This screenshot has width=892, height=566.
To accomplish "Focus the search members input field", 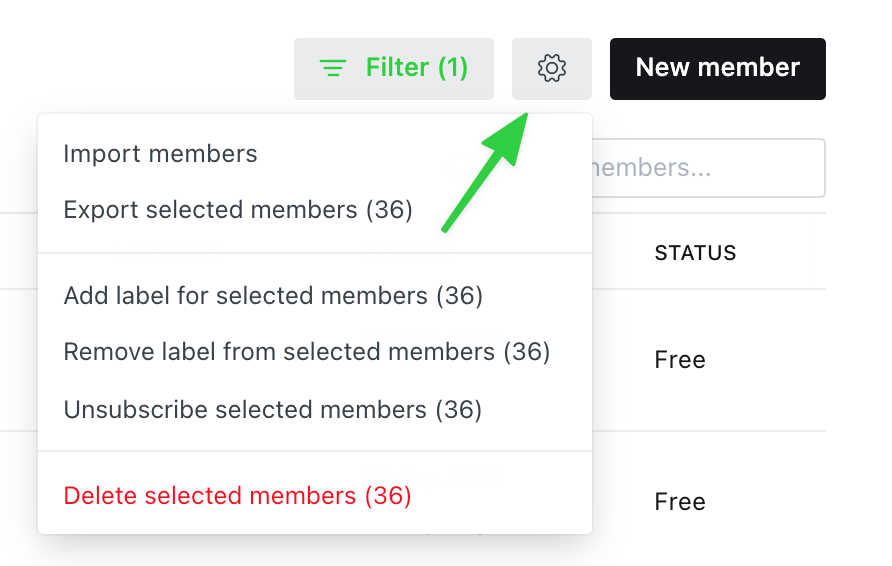I will click(x=708, y=168).
